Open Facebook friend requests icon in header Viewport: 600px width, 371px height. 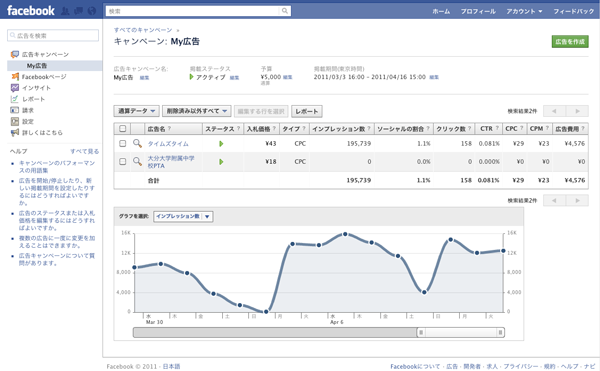(66, 11)
